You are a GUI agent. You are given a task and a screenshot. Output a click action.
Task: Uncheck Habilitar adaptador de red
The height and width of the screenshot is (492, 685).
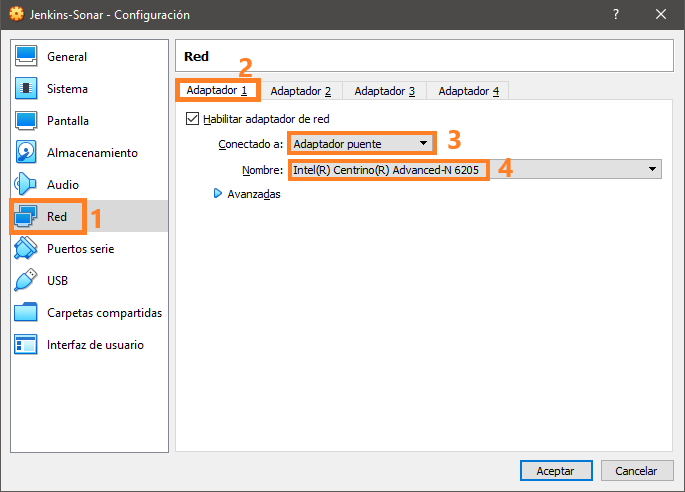tap(193, 119)
